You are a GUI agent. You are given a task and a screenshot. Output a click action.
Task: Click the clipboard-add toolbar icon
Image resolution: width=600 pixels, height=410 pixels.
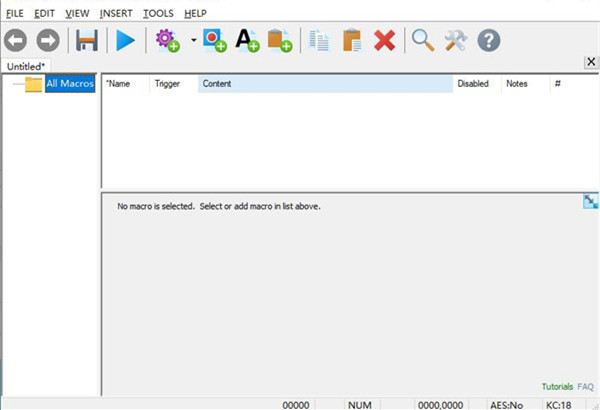(279, 40)
